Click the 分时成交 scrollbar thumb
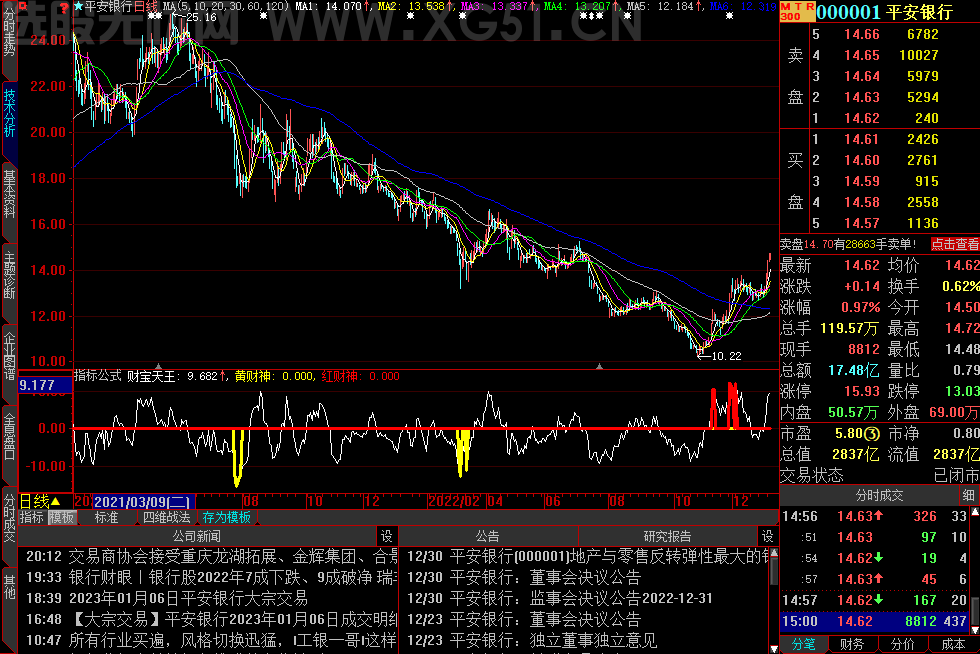 pos(975,610)
